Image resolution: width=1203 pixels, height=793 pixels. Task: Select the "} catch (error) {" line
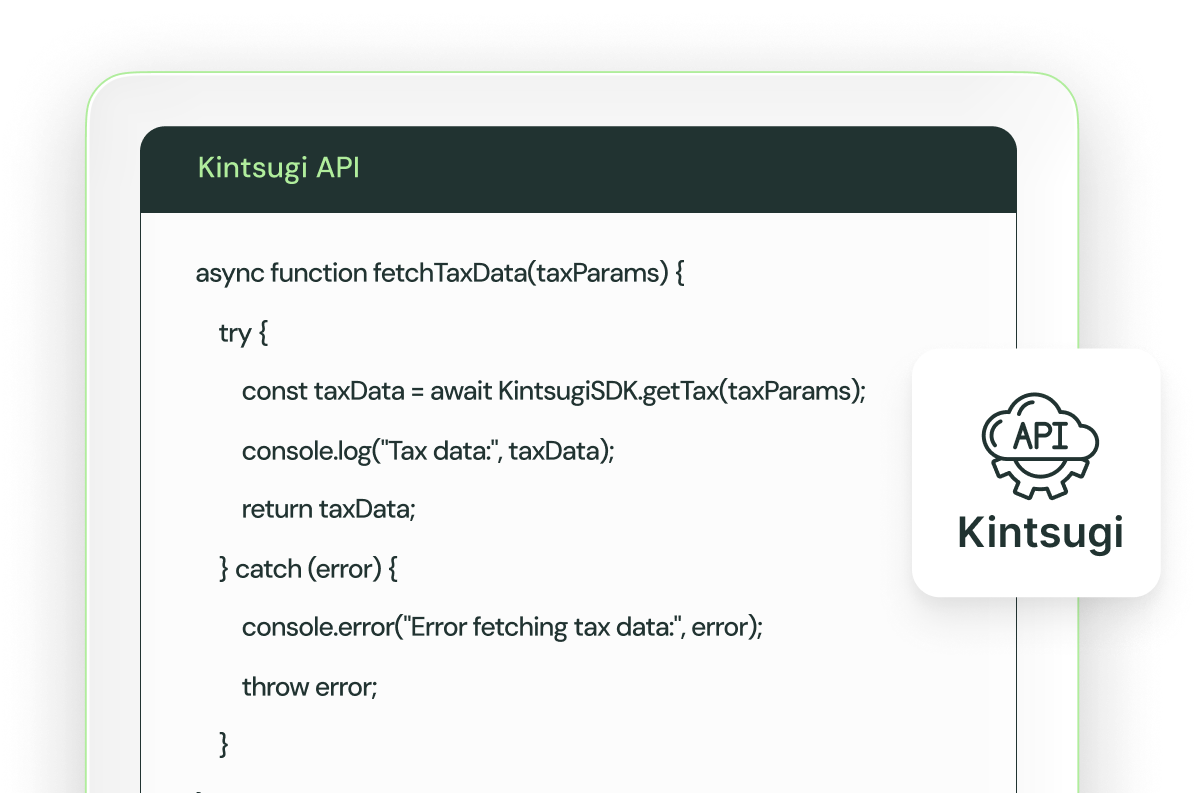[x=308, y=569]
